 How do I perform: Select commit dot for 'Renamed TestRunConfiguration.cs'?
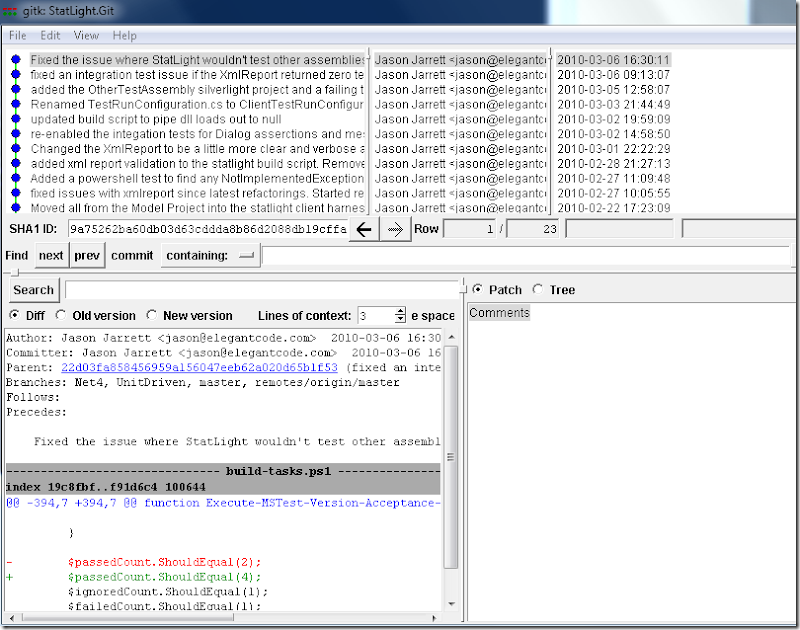16,104
